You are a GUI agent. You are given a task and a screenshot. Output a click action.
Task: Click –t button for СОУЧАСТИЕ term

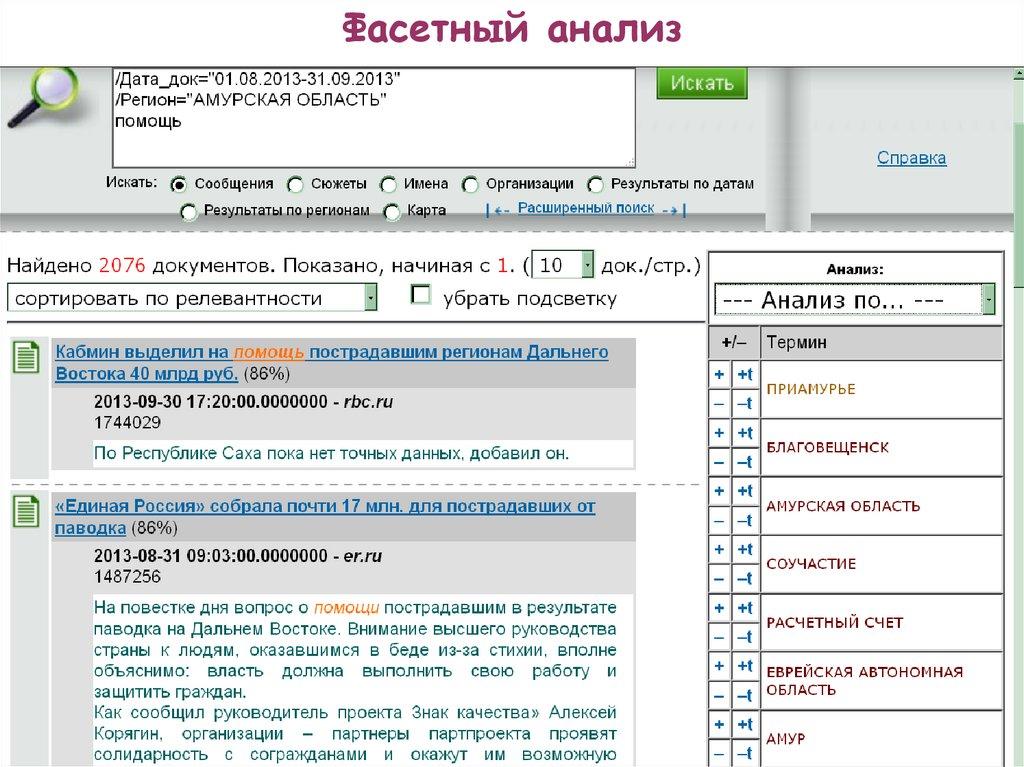tap(745, 578)
